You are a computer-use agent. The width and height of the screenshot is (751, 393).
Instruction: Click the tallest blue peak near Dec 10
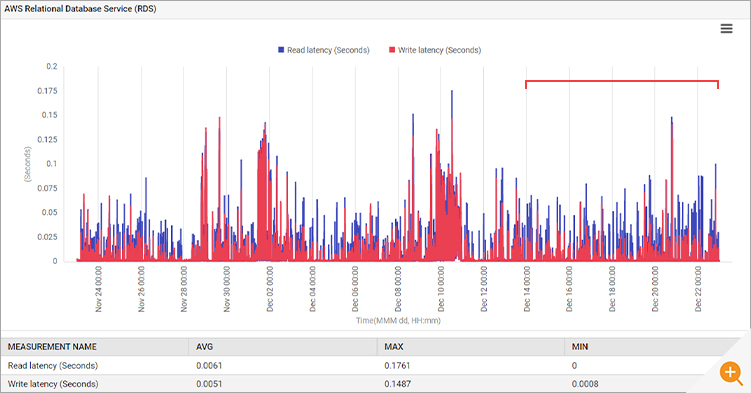click(x=451, y=103)
